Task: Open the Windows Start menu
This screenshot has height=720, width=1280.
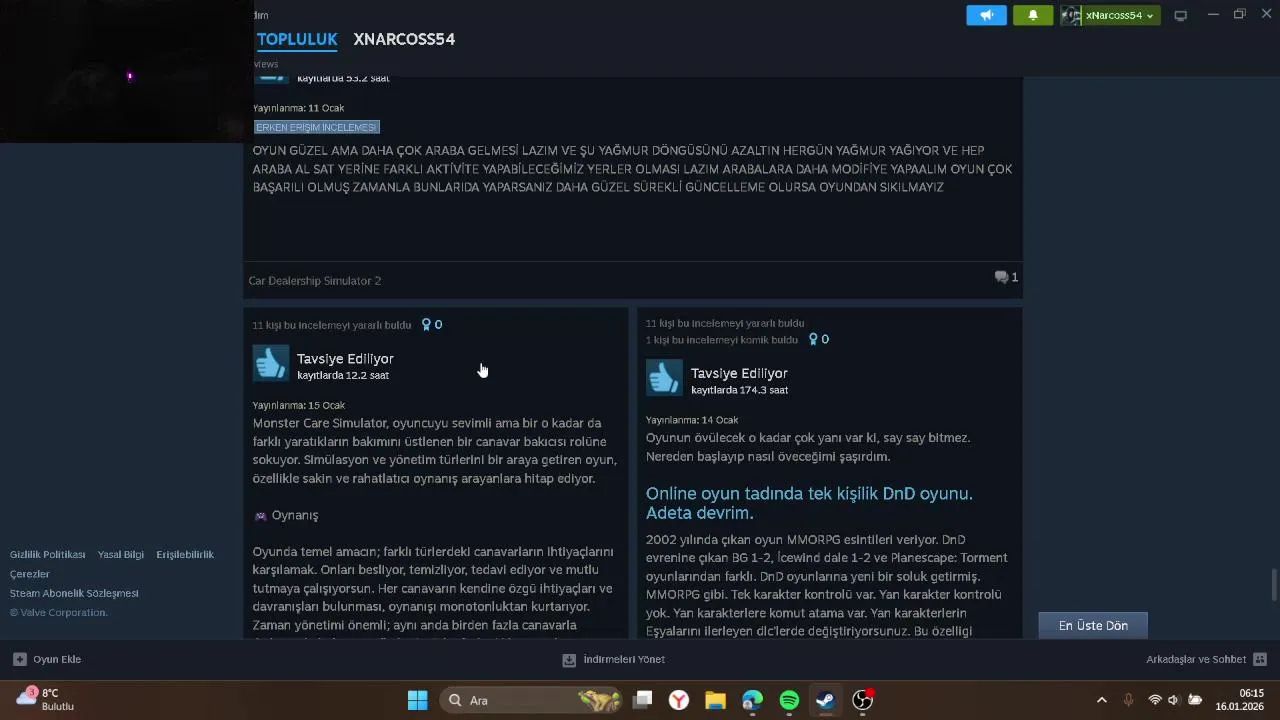Action: coord(418,700)
